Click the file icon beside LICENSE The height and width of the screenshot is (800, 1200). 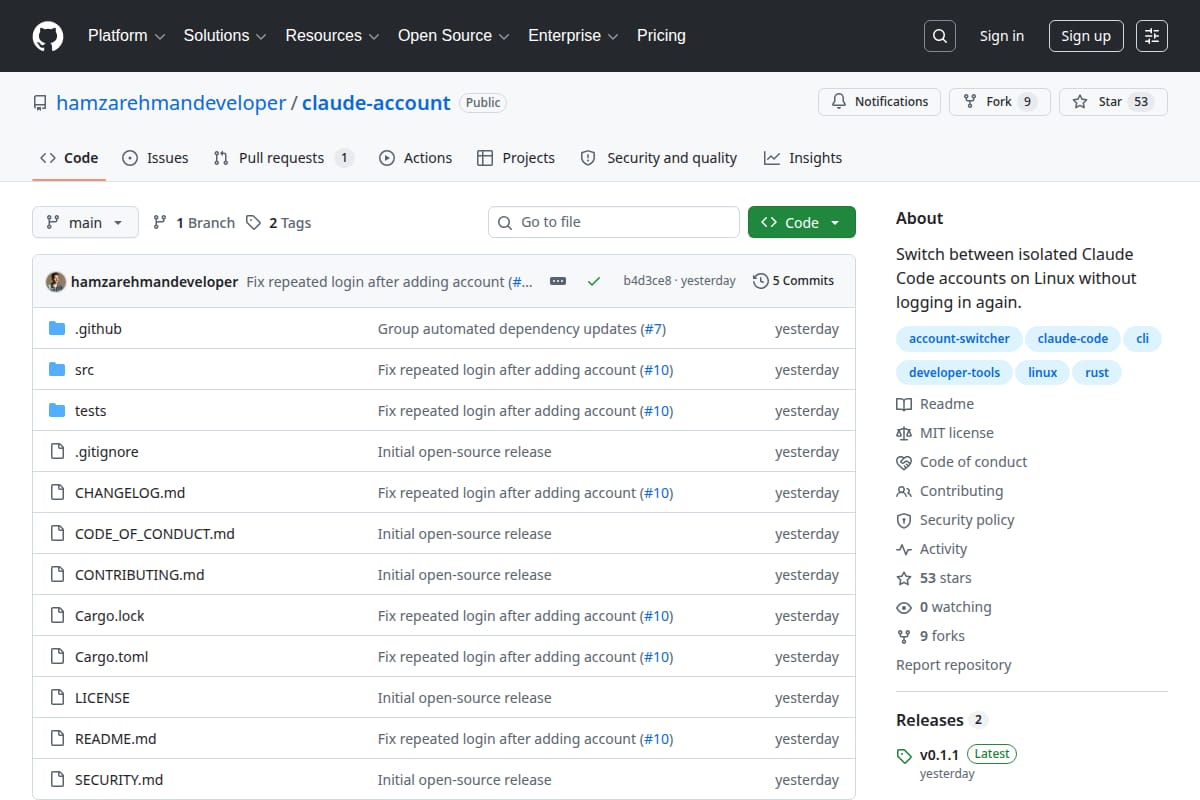tap(57, 698)
